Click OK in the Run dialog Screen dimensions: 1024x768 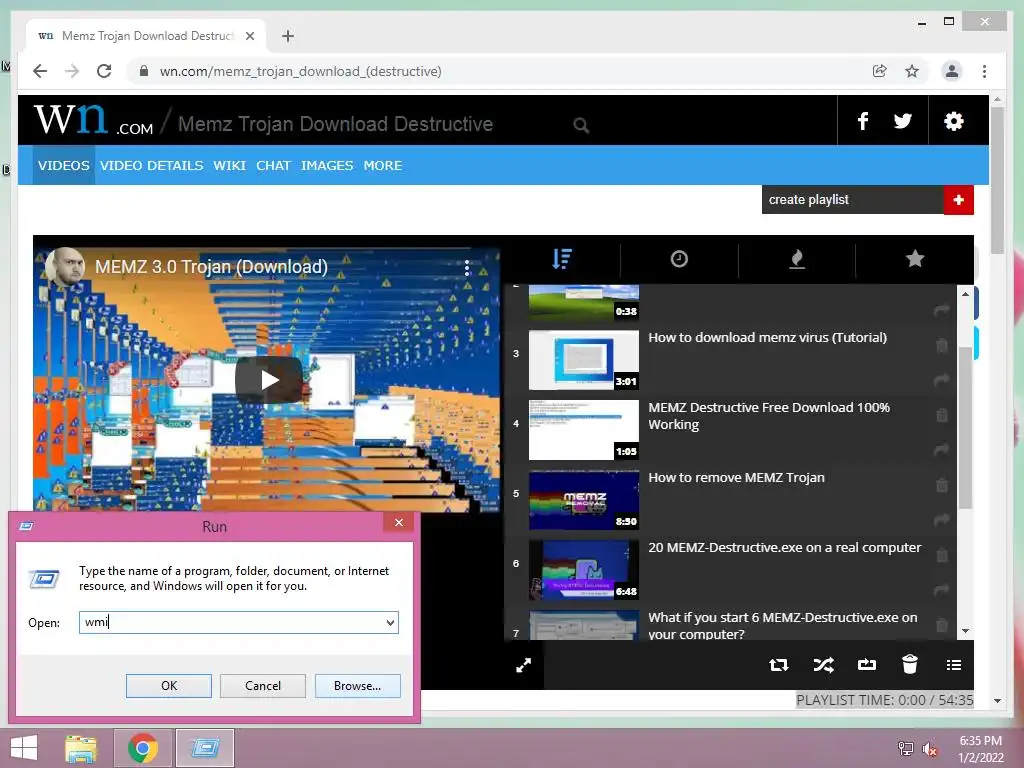coord(168,686)
